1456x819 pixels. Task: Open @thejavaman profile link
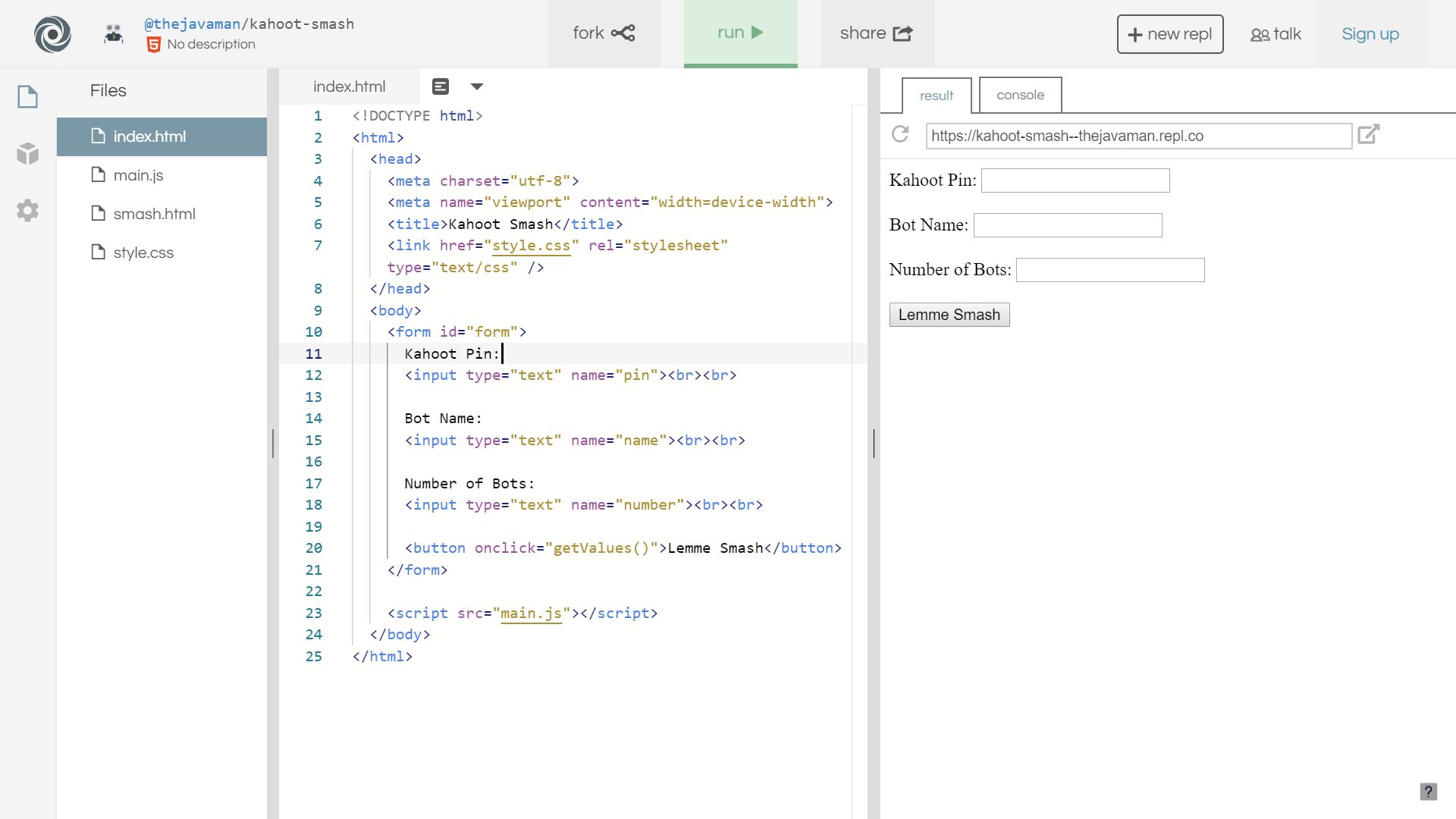click(193, 24)
